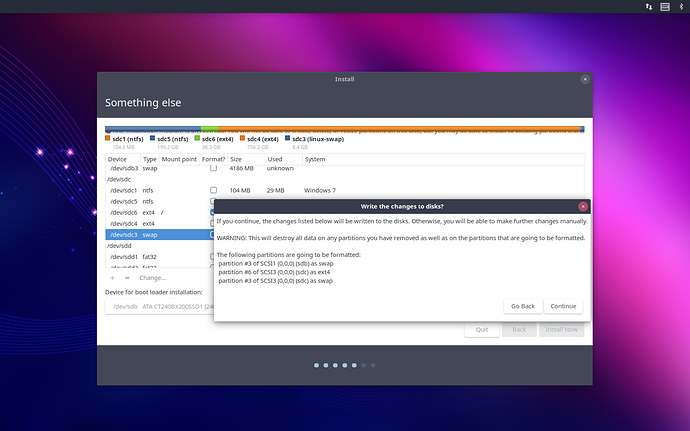Close the Write changes to disks dialog
Screen dimensions: 690x431
[x=583, y=206]
